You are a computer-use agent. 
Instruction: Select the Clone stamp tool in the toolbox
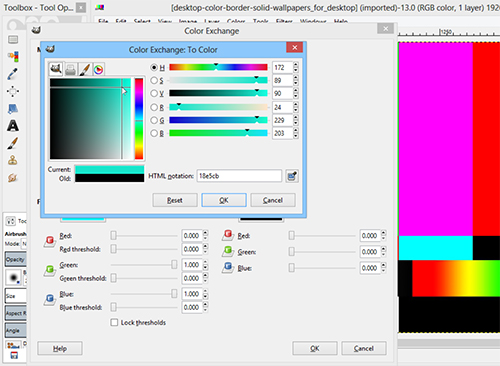pyautogui.click(x=13, y=160)
